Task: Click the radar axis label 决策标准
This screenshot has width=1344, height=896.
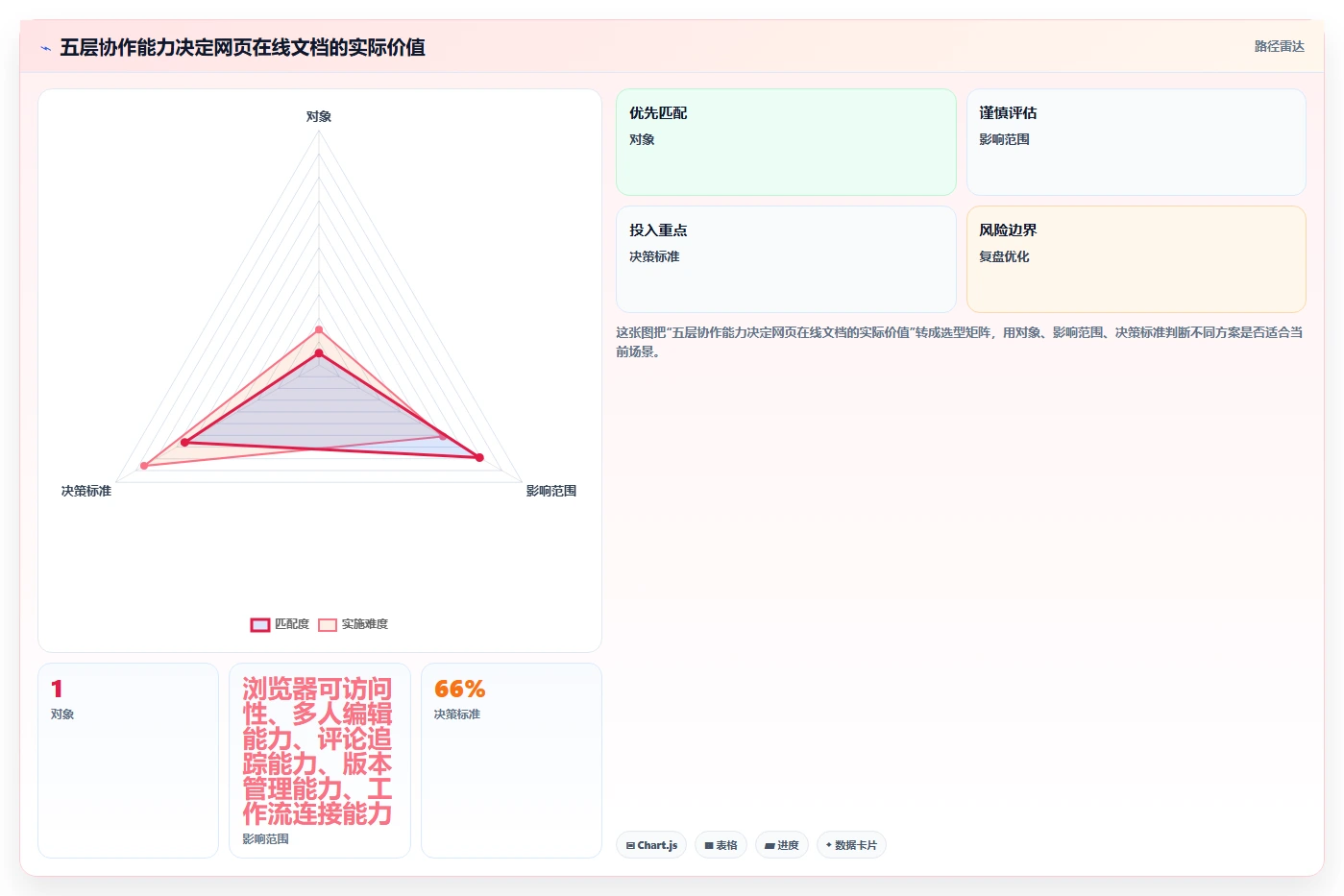Action: (x=86, y=491)
